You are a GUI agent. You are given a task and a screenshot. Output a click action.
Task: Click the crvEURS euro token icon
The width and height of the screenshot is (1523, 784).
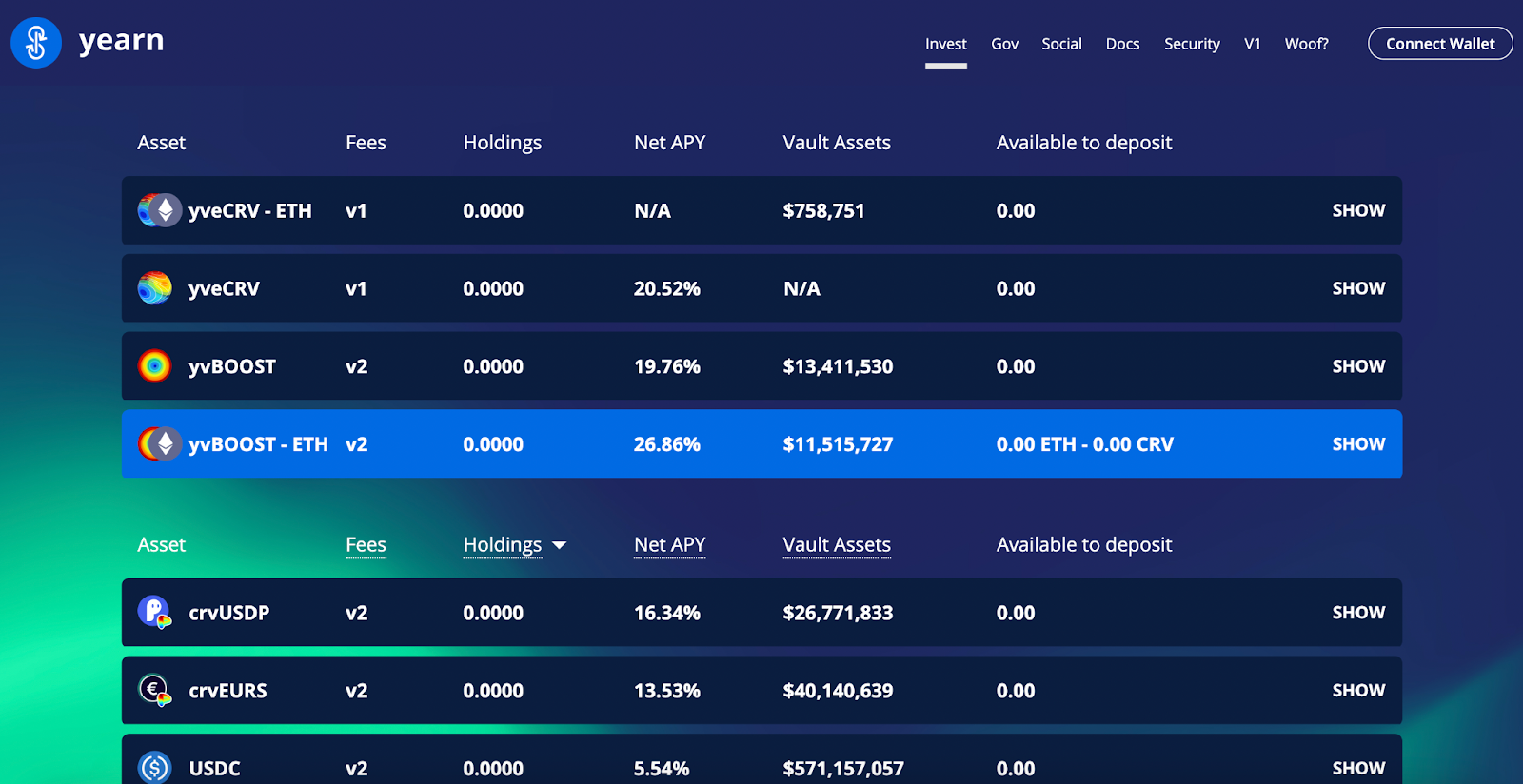154,691
